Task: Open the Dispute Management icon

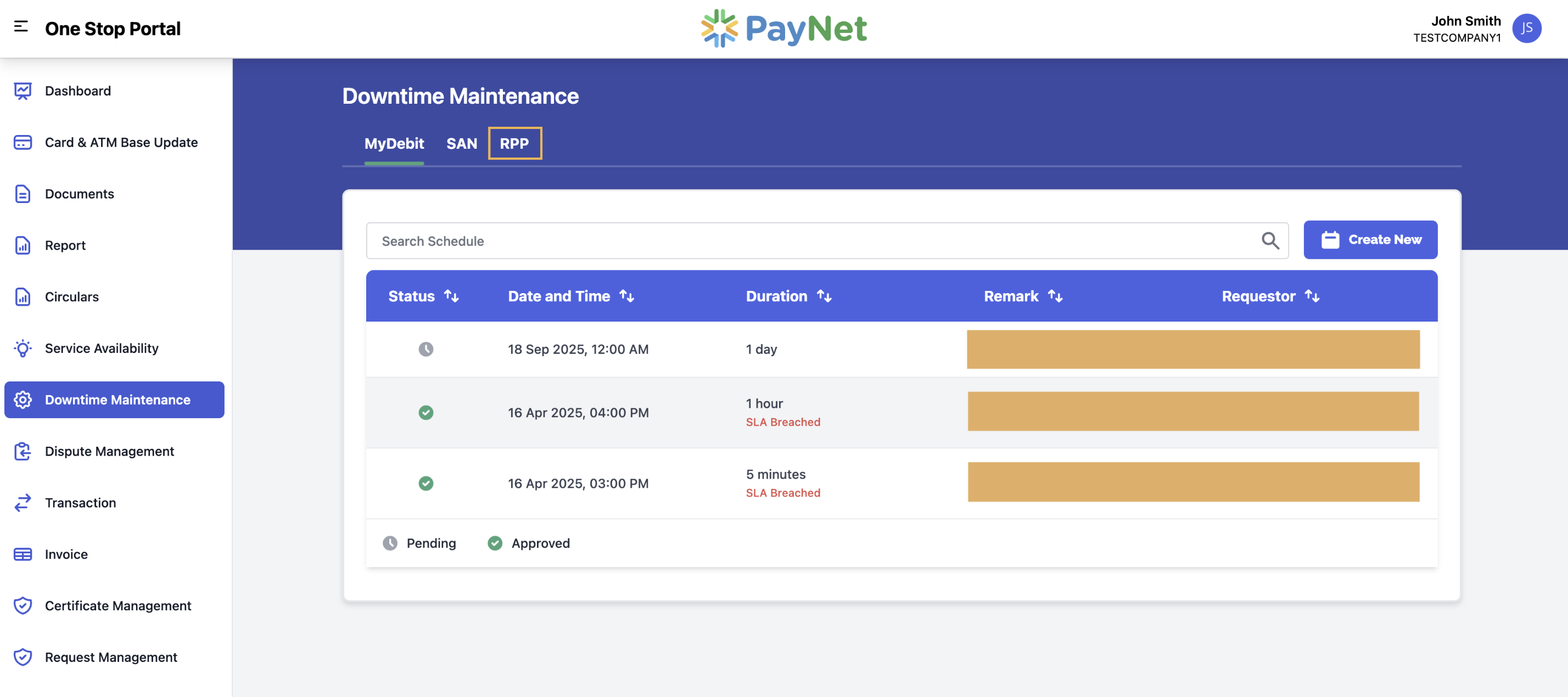Action: (x=22, y=451)
